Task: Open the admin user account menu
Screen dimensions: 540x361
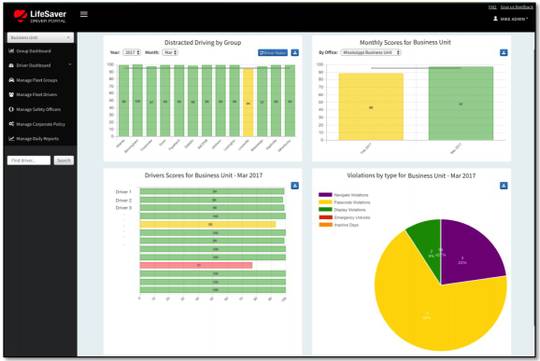Action: click(511, 19)
